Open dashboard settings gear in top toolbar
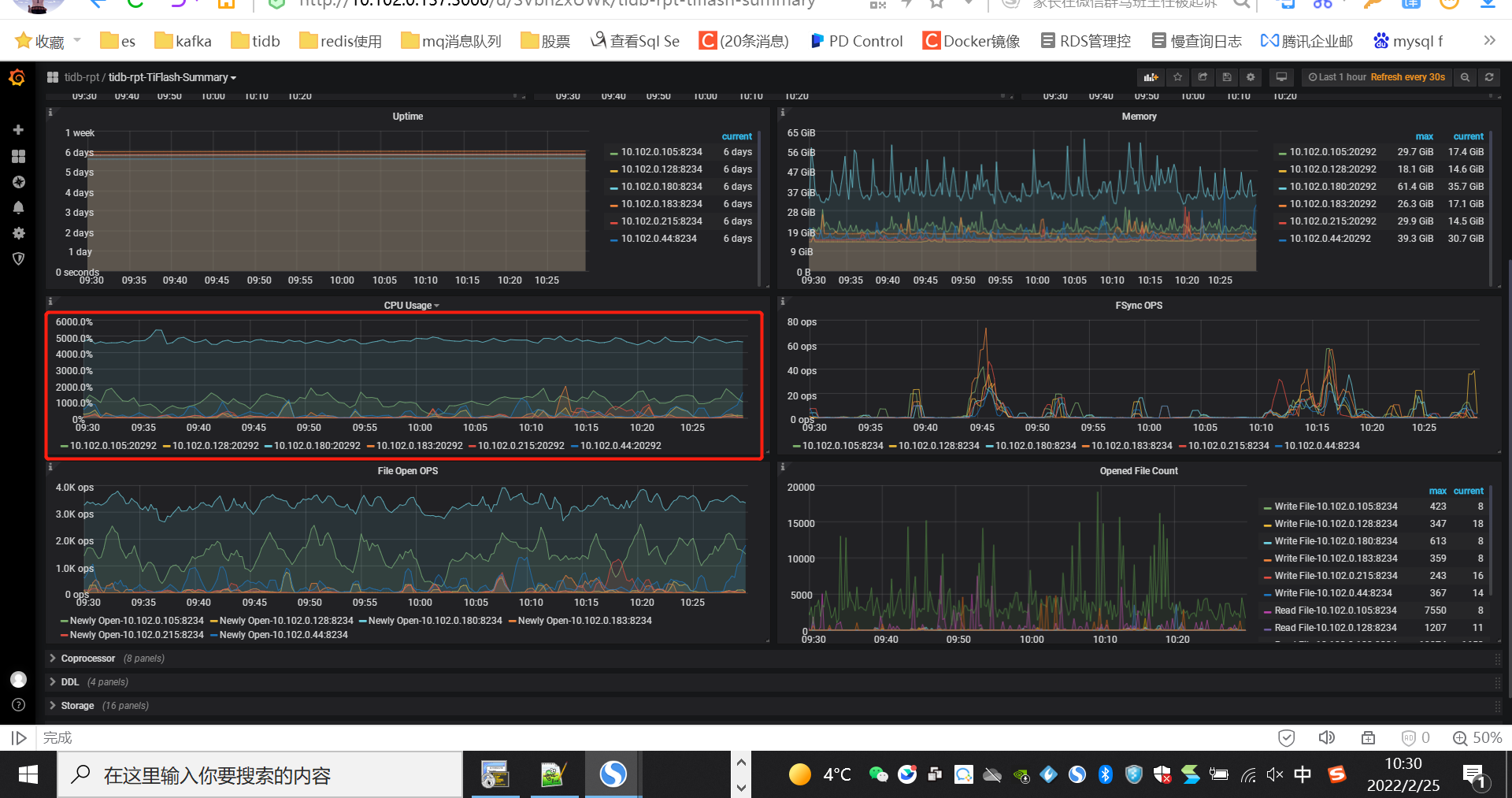 click(1251, 77)
